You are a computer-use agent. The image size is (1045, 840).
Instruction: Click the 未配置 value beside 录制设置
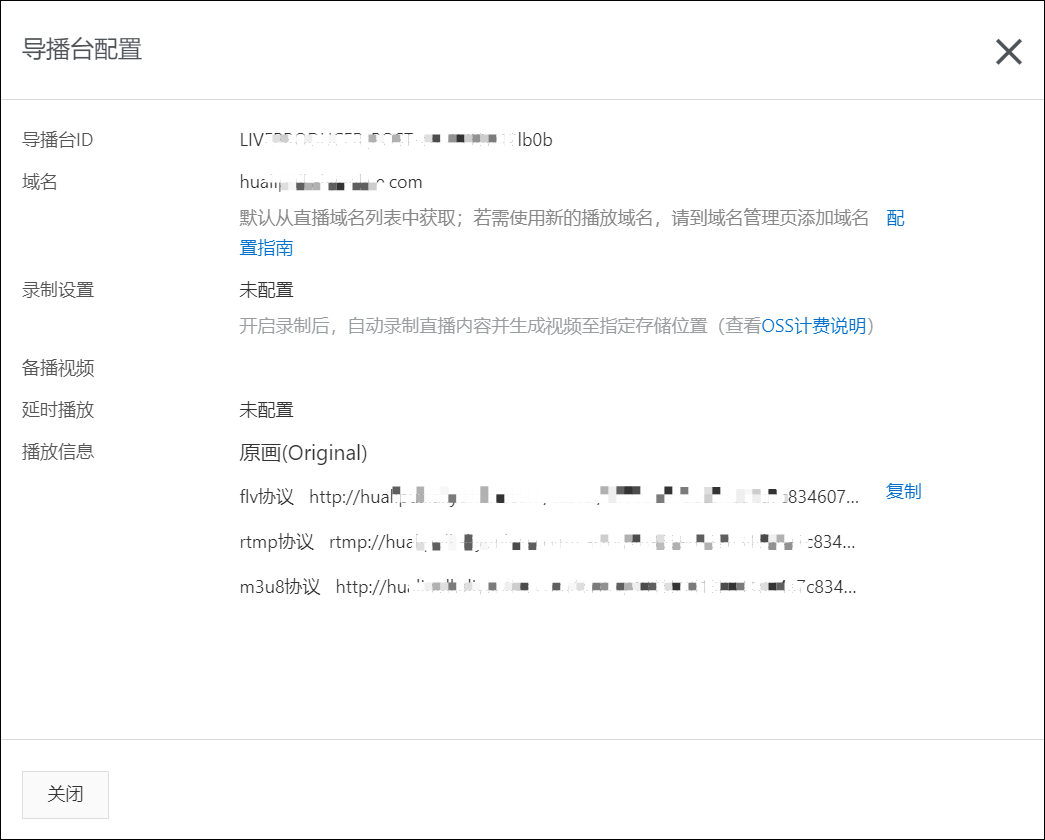tap(266, 290)
